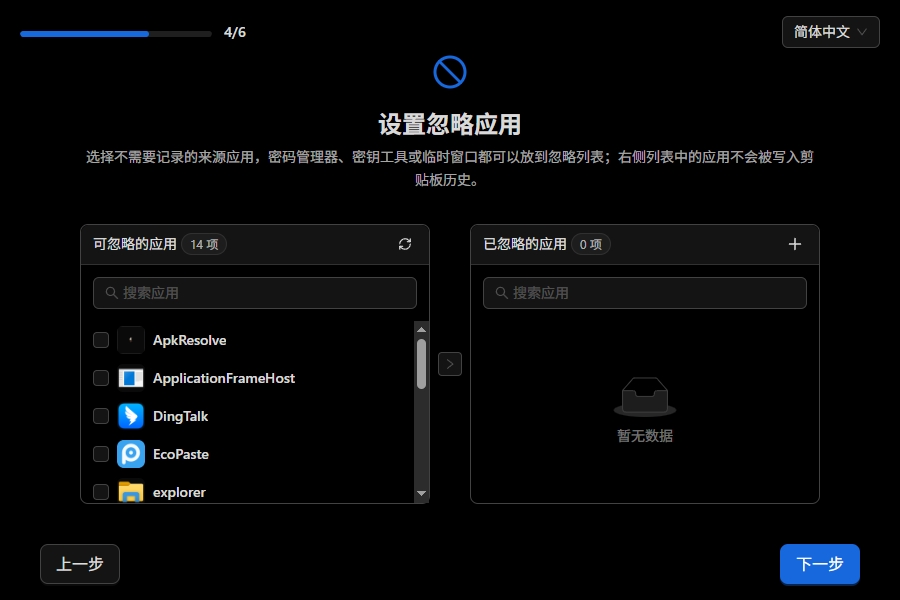This screenshot has width=900, height=600.
Task: Click the explorer name text
Action: (x=179, y=492)
